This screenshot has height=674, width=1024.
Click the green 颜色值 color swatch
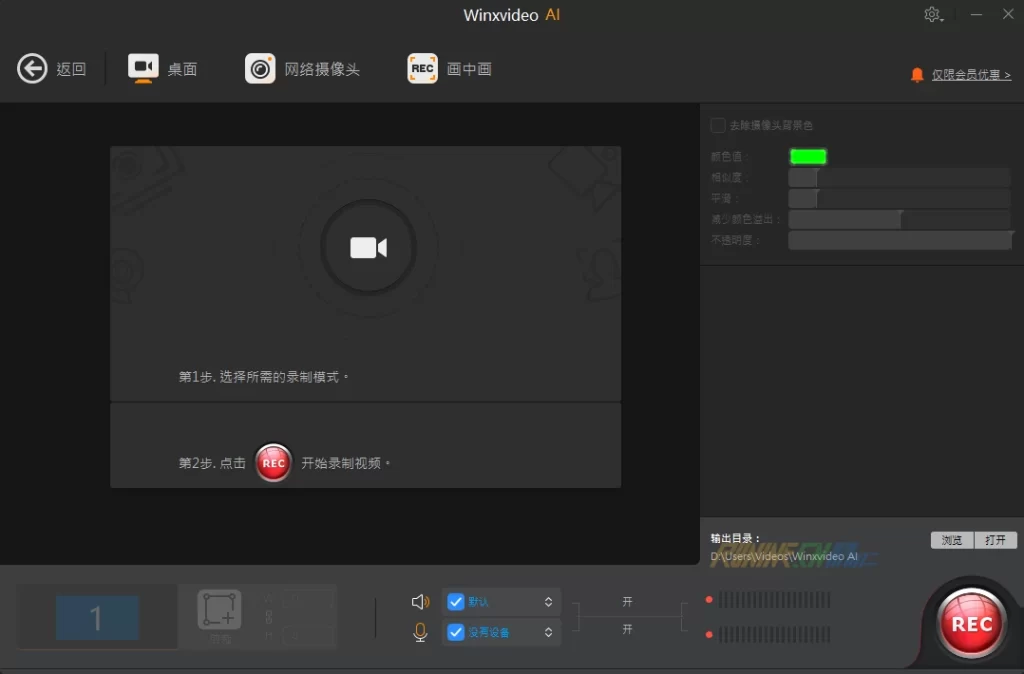[808, 156]
